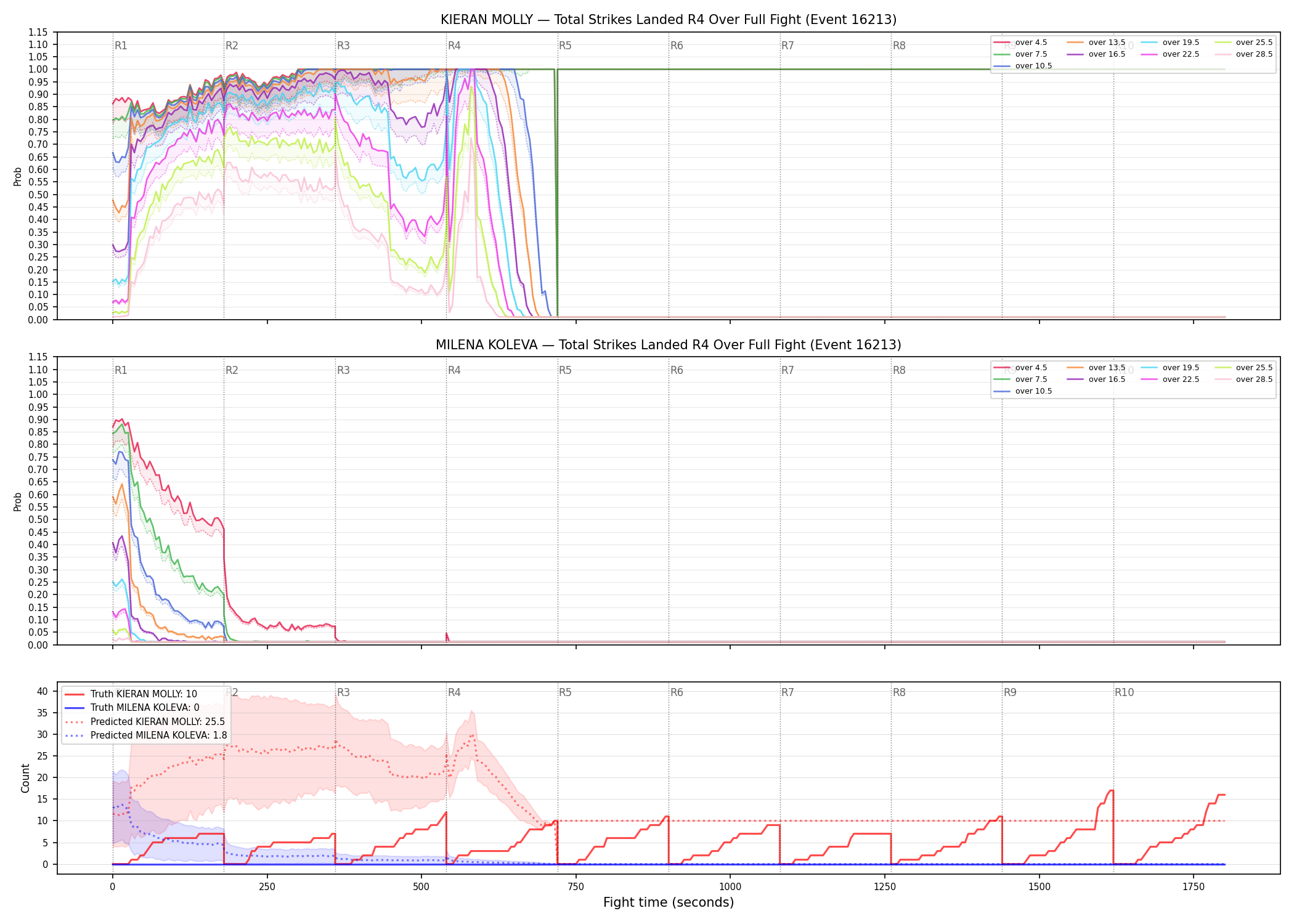Click the KIERAN MOLLY Total Strikes Landed chart title

click(x=669, y=20)
